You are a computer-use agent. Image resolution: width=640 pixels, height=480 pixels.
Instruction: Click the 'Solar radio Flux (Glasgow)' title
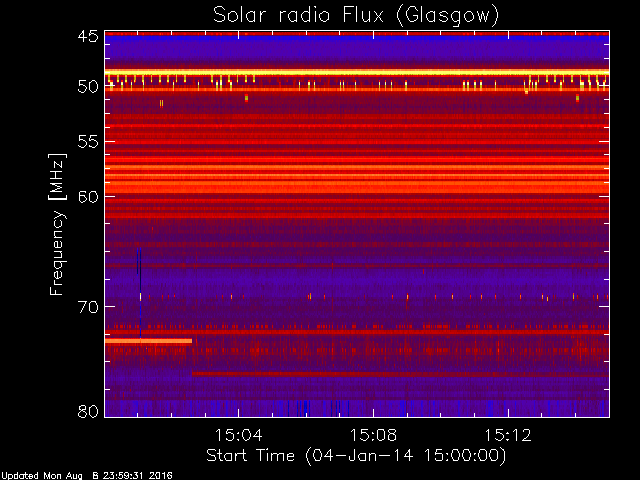click(x=356, y=16)
